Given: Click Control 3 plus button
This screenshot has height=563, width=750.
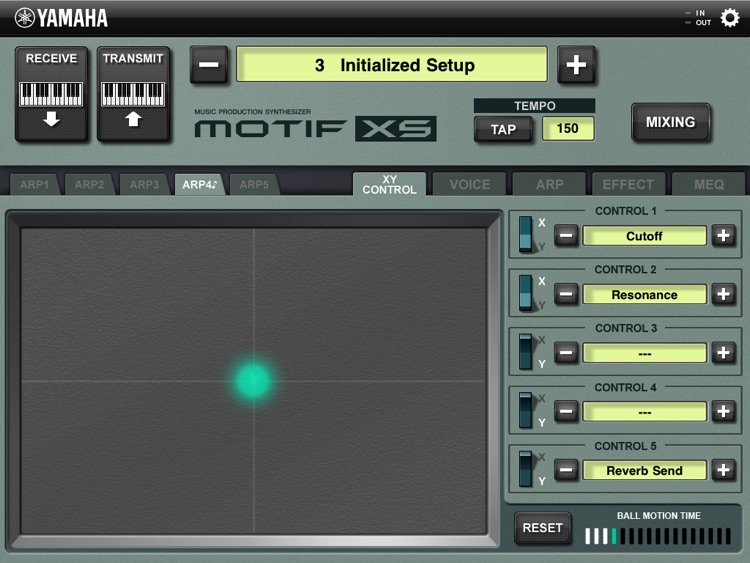Looking at the screenshot, I should click(723, 353).
